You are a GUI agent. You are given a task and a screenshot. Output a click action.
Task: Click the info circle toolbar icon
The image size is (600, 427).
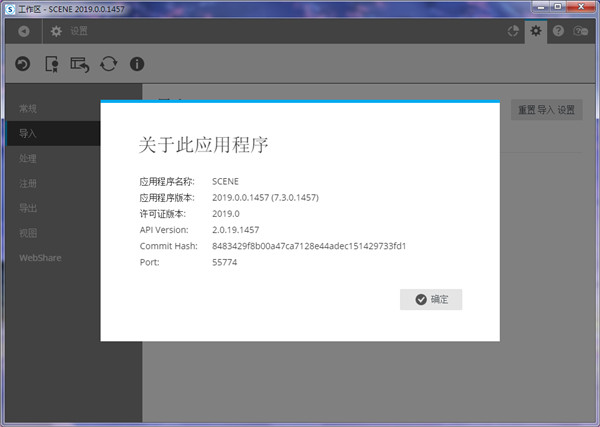pyautogui.click(x=137, y=64)
